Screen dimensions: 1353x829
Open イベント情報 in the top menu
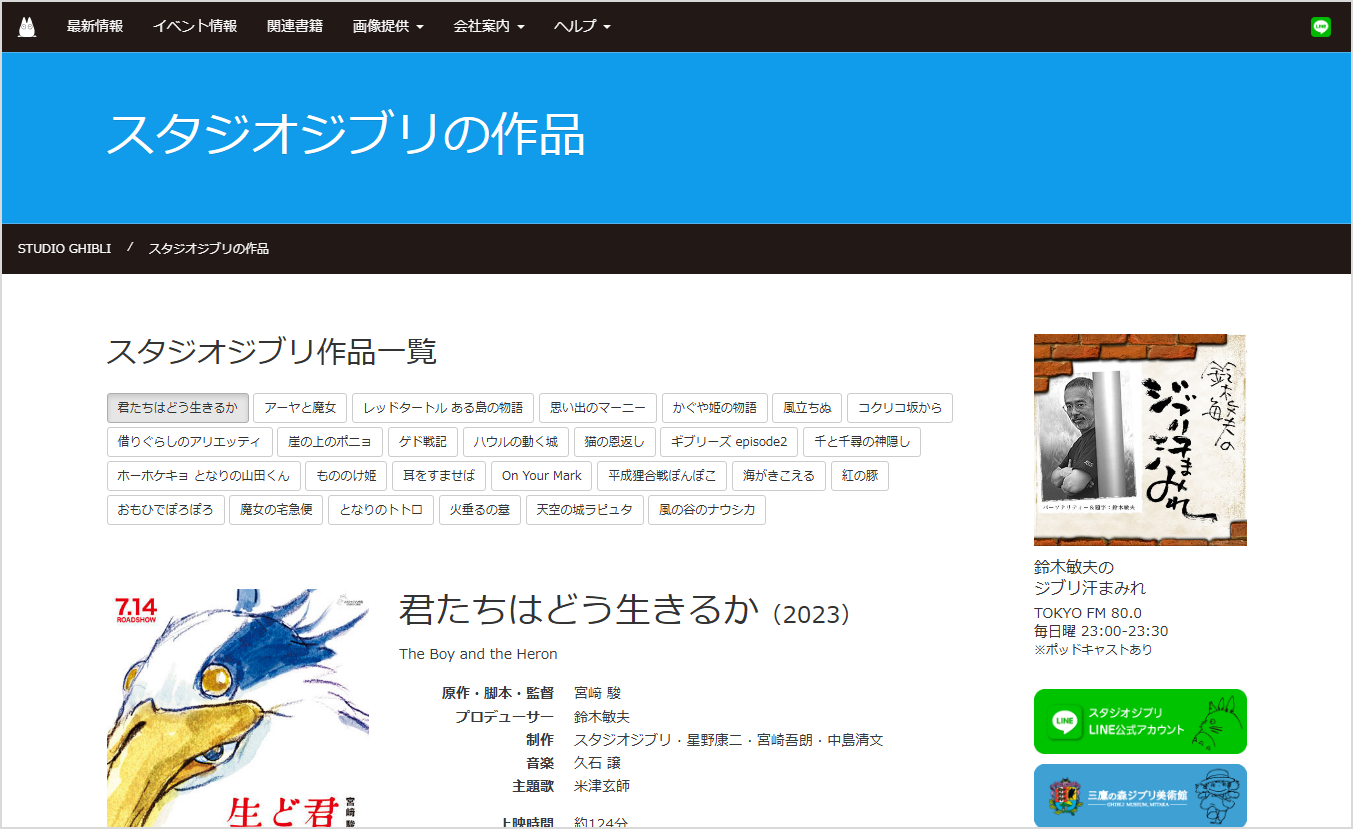[195, 27]
